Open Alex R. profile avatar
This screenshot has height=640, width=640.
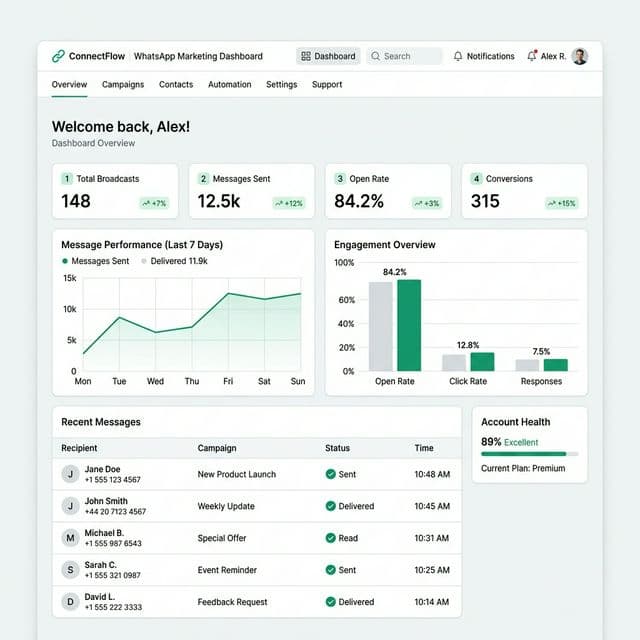point(580,56)
